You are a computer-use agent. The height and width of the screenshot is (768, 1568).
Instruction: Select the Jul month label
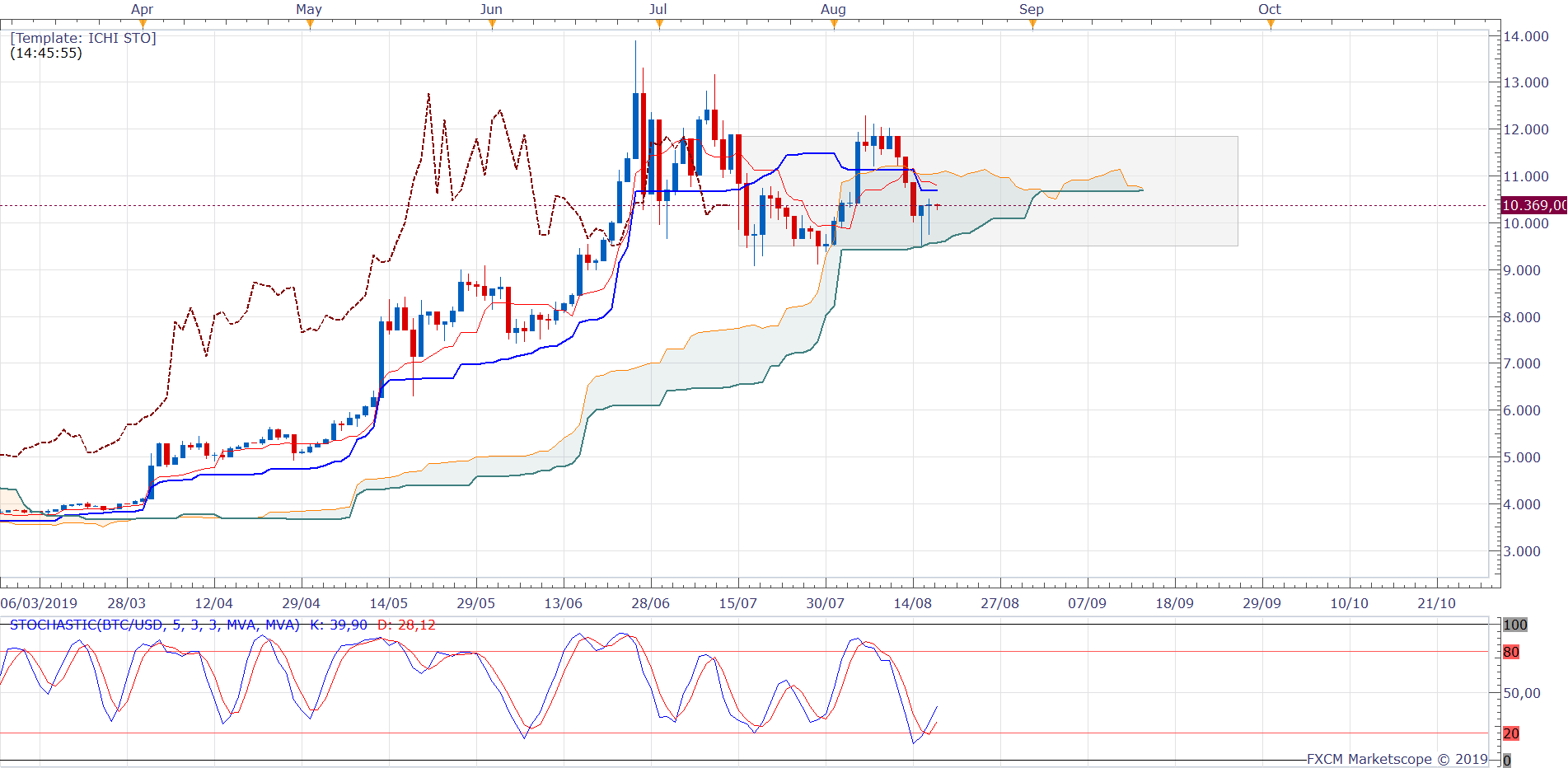(658, 9)
